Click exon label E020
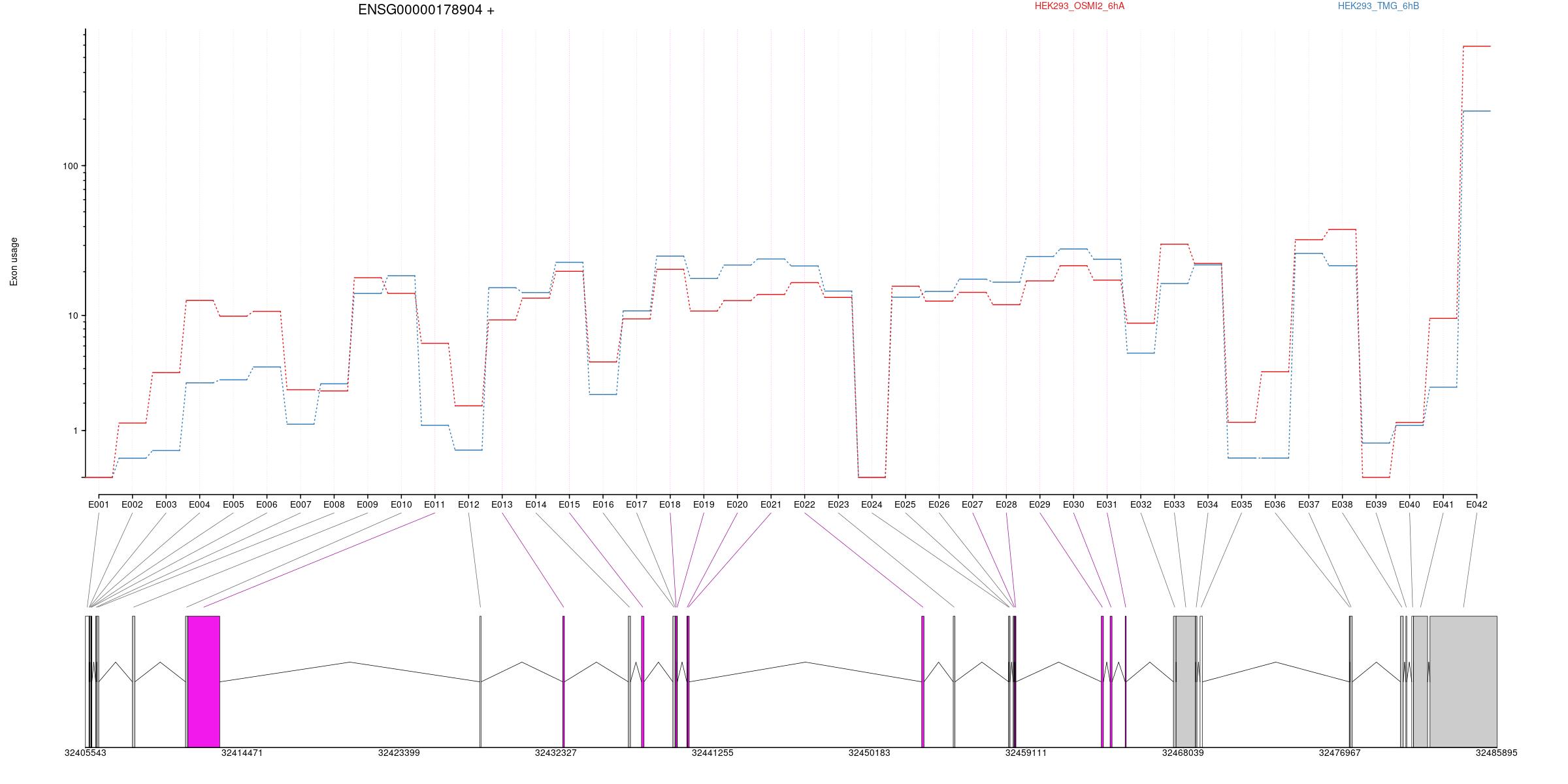 point(737,504)
